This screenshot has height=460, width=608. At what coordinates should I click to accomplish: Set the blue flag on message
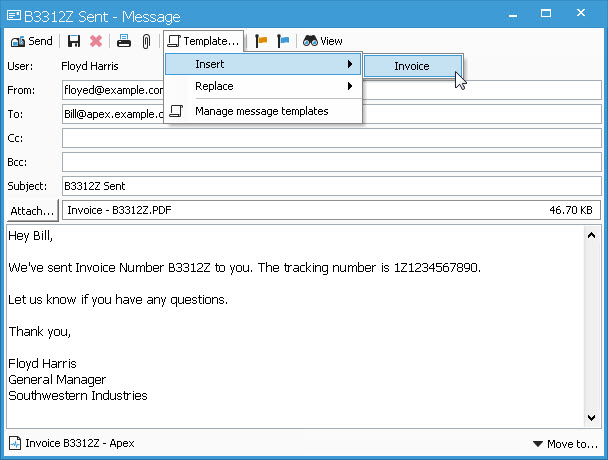pyautogui.click(x=283, y=41)
